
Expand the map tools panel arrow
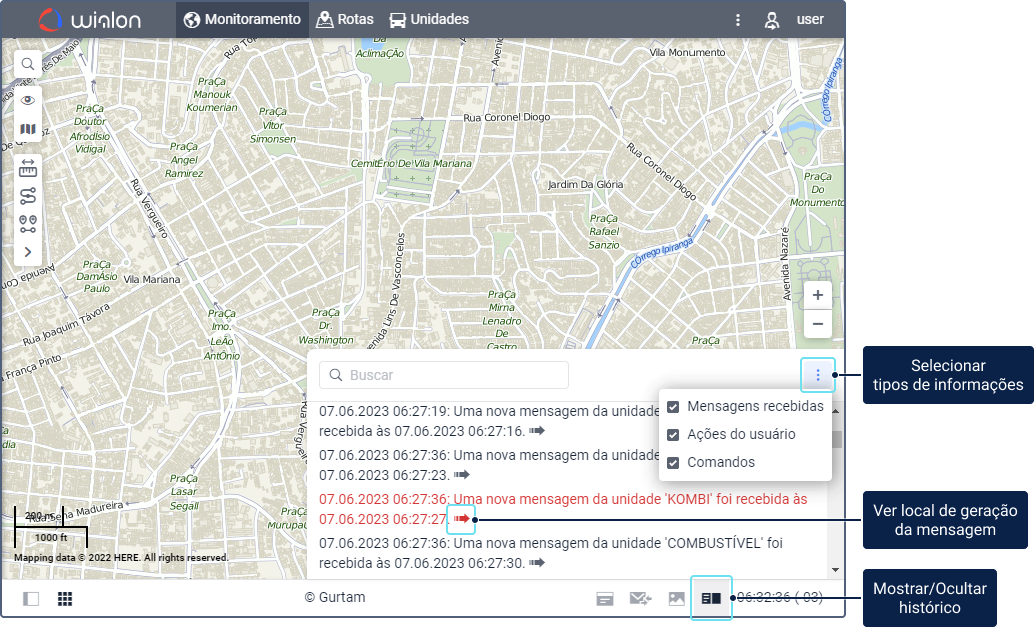point(28,252)
